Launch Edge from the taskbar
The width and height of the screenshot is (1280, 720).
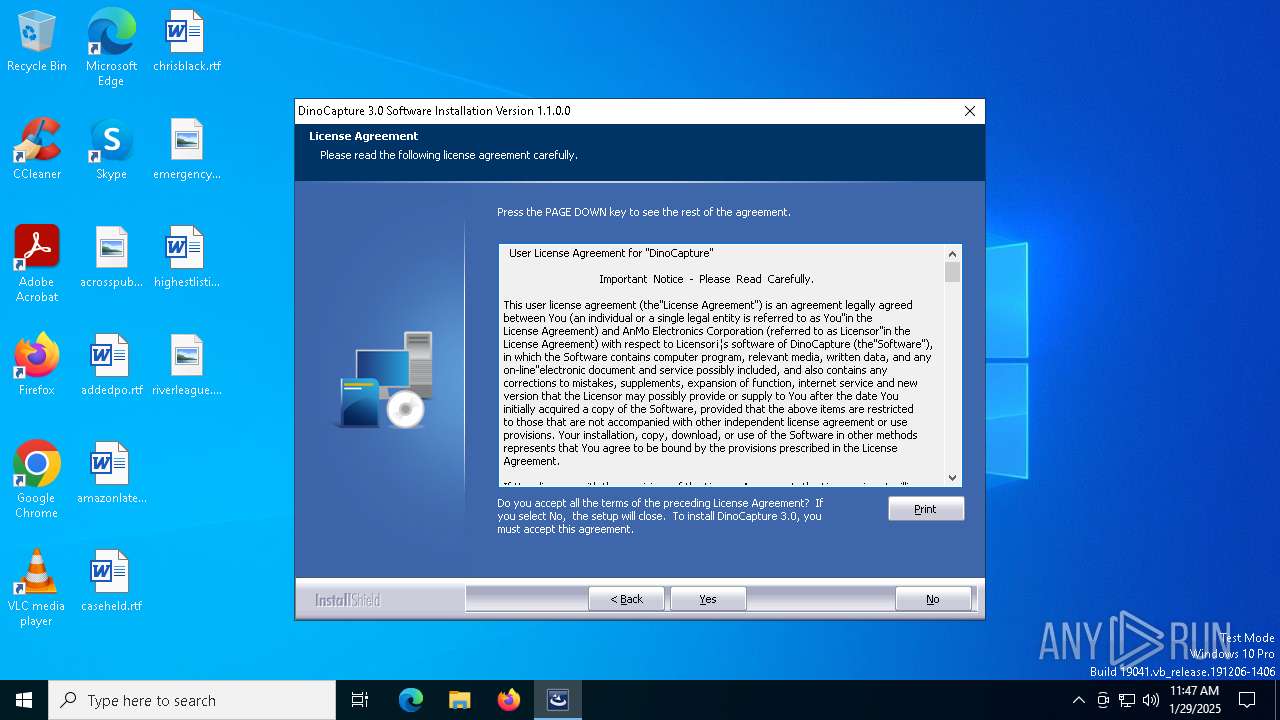pos(411,700)
